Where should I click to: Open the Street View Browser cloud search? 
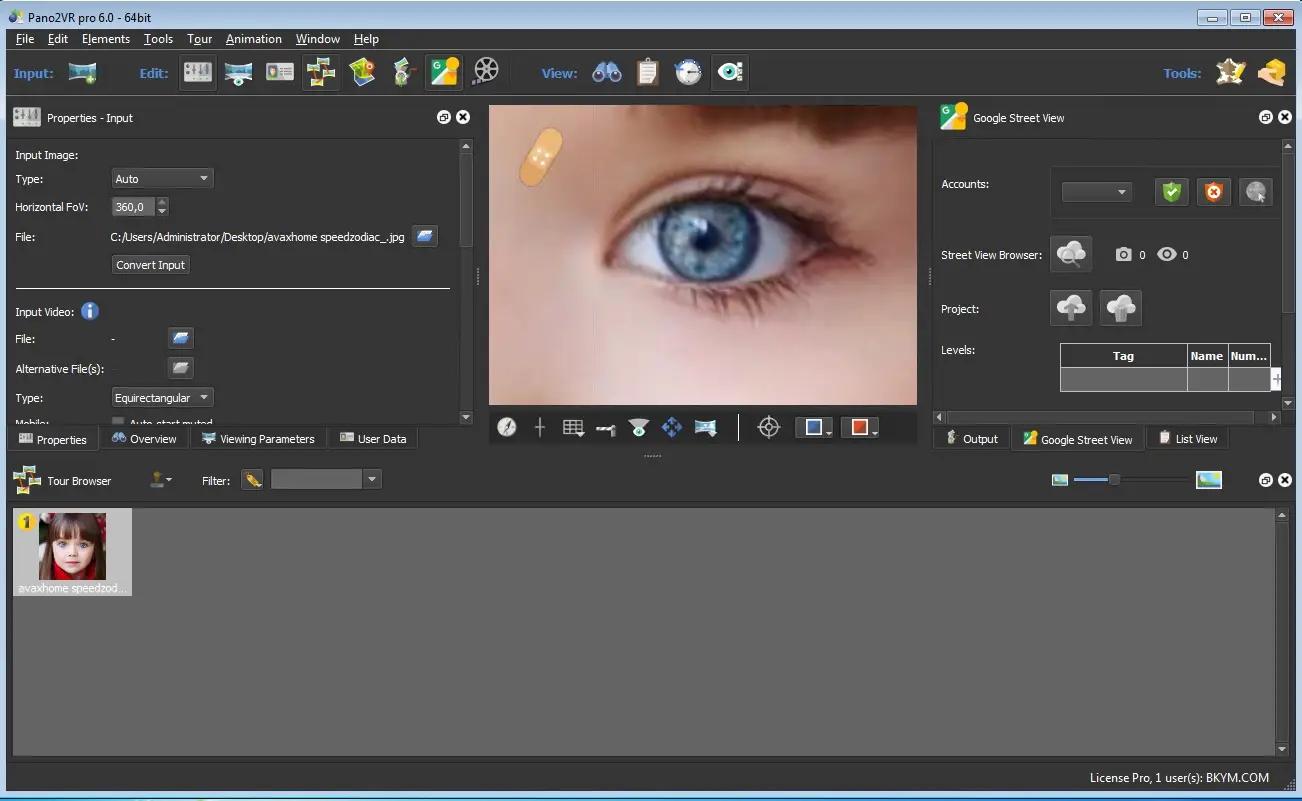1070,254
